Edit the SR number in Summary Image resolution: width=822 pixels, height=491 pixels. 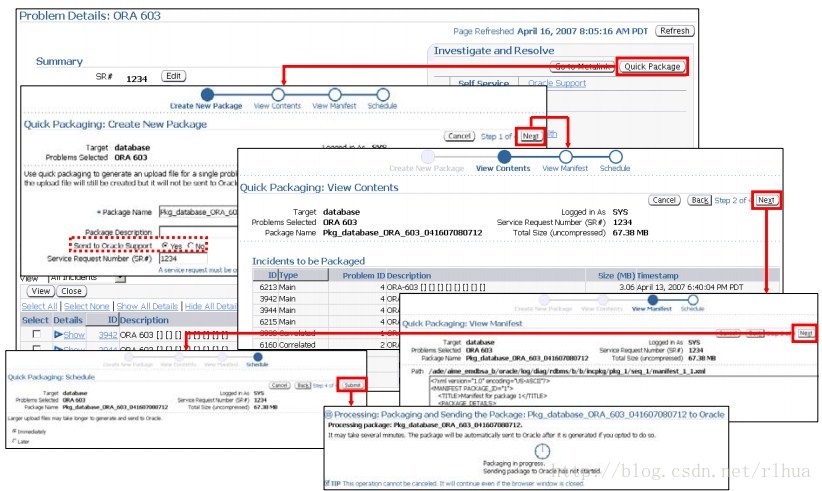[x=174, y=76]
